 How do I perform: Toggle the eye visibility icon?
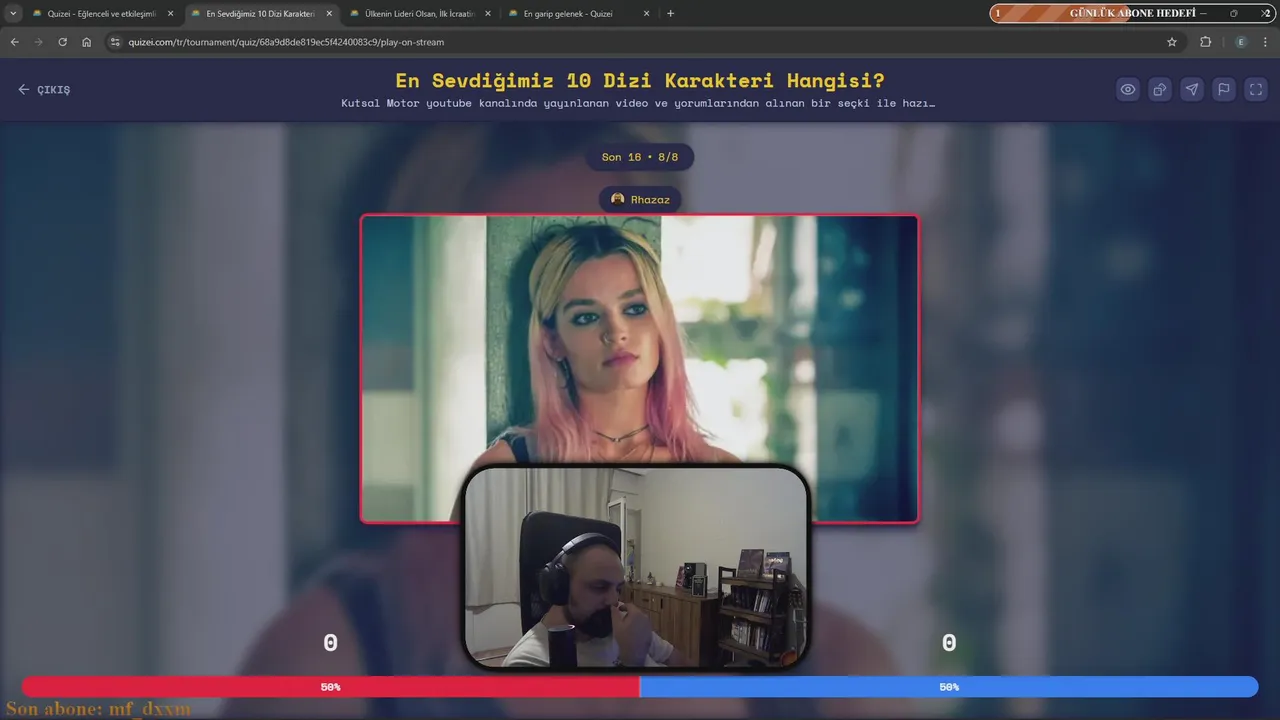(1128, 89)
